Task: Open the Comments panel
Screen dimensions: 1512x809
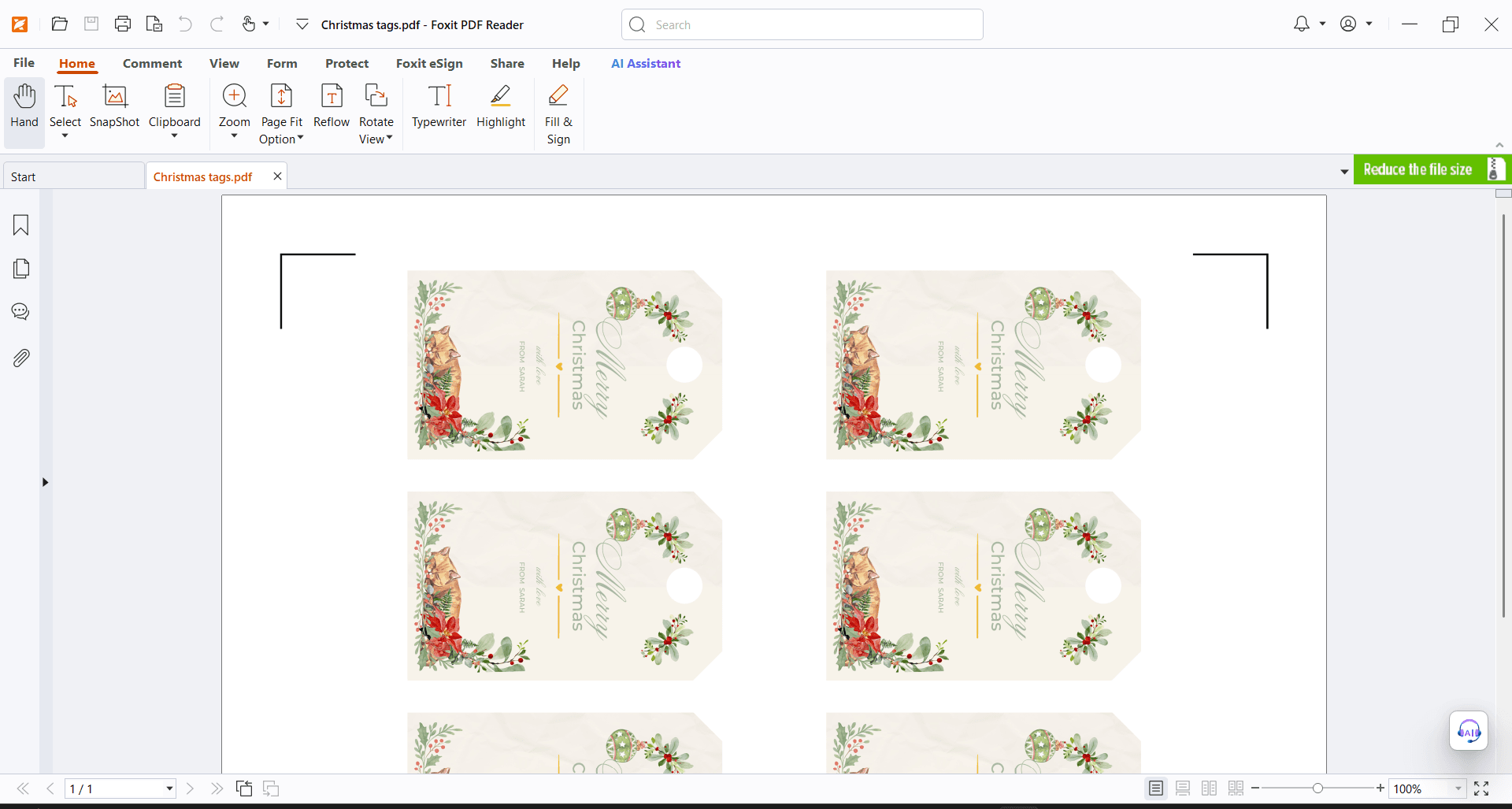Action: point(21,312)
